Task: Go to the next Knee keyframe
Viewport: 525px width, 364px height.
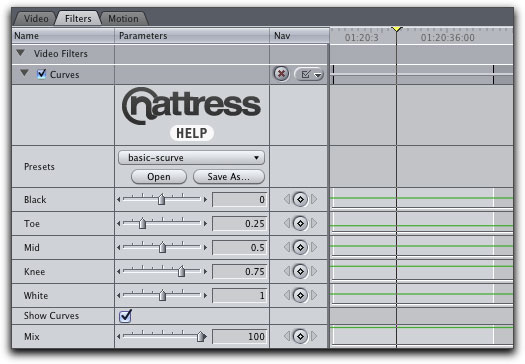Action: click(314, 271)
